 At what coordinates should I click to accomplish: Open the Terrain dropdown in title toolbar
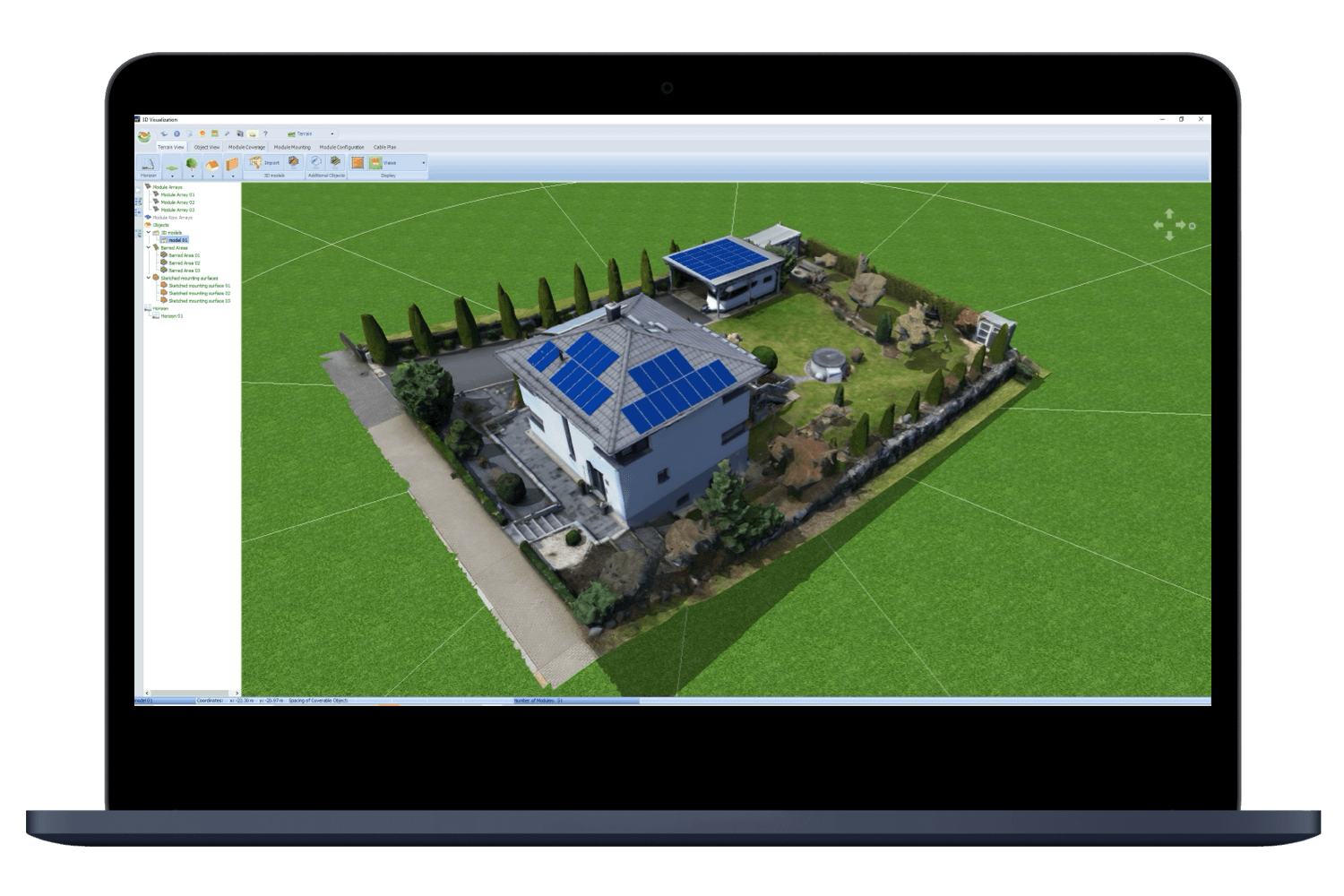[x=332, y=134]
